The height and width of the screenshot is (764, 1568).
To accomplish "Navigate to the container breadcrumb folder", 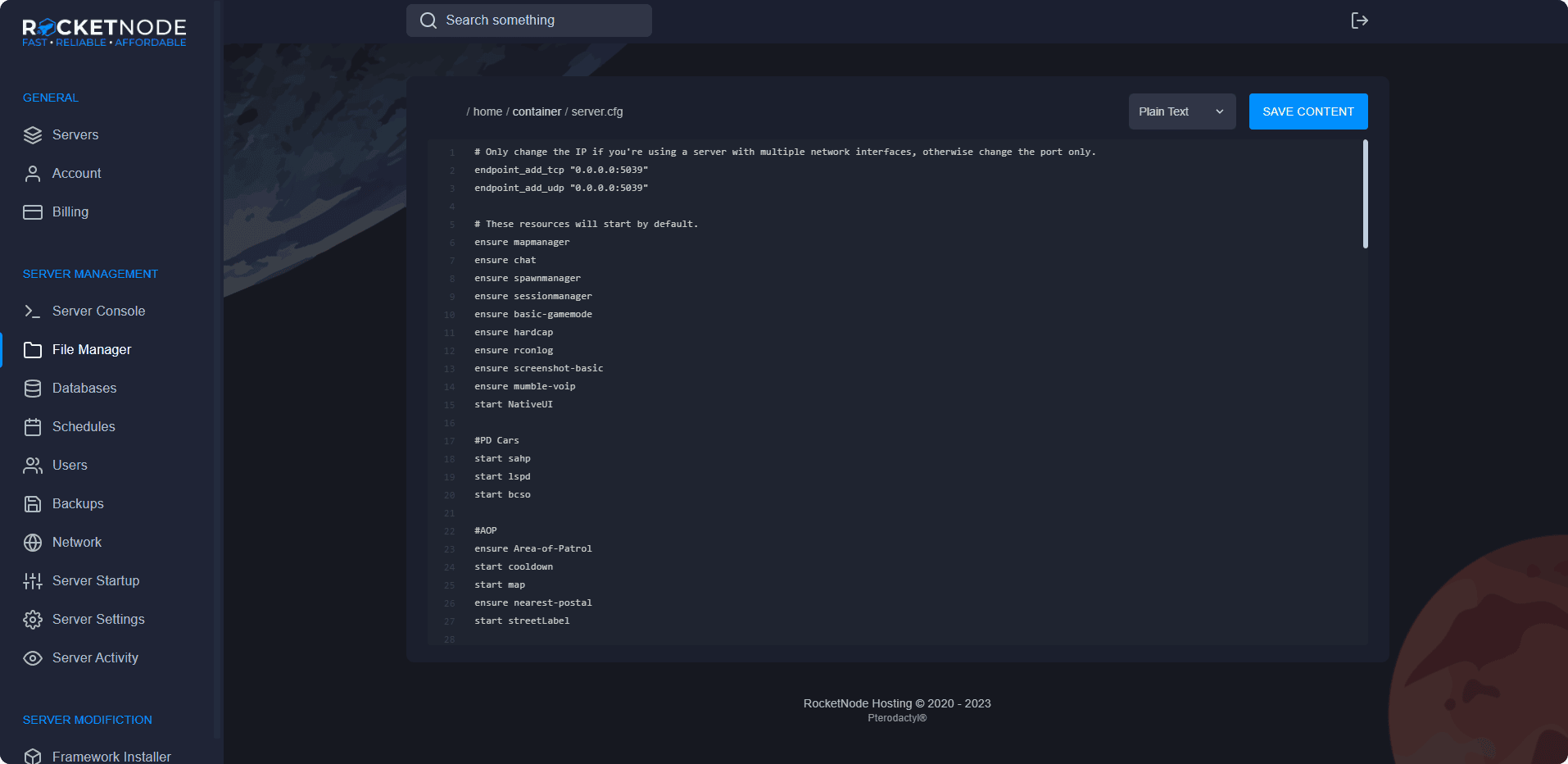I will tap(537, 112).
